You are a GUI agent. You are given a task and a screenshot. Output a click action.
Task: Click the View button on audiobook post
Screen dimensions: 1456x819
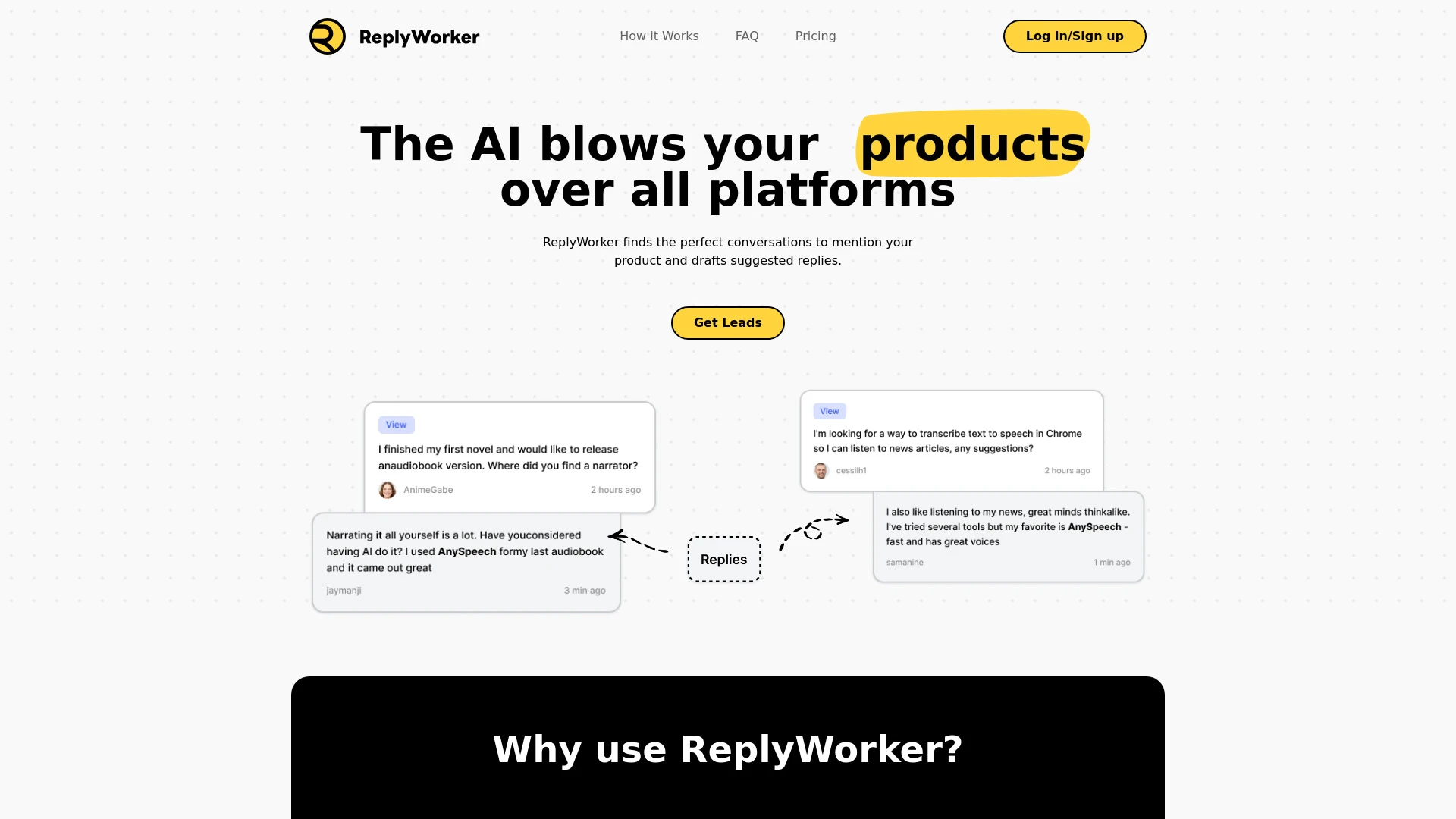[396, 424]
